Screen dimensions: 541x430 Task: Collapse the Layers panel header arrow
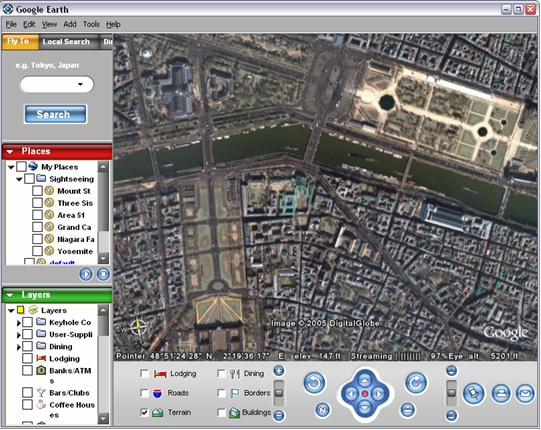(10, 295)
